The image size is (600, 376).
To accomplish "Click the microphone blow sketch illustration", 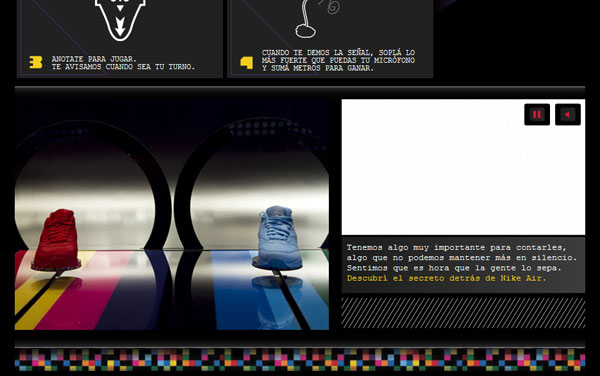I will pos(317,19).
